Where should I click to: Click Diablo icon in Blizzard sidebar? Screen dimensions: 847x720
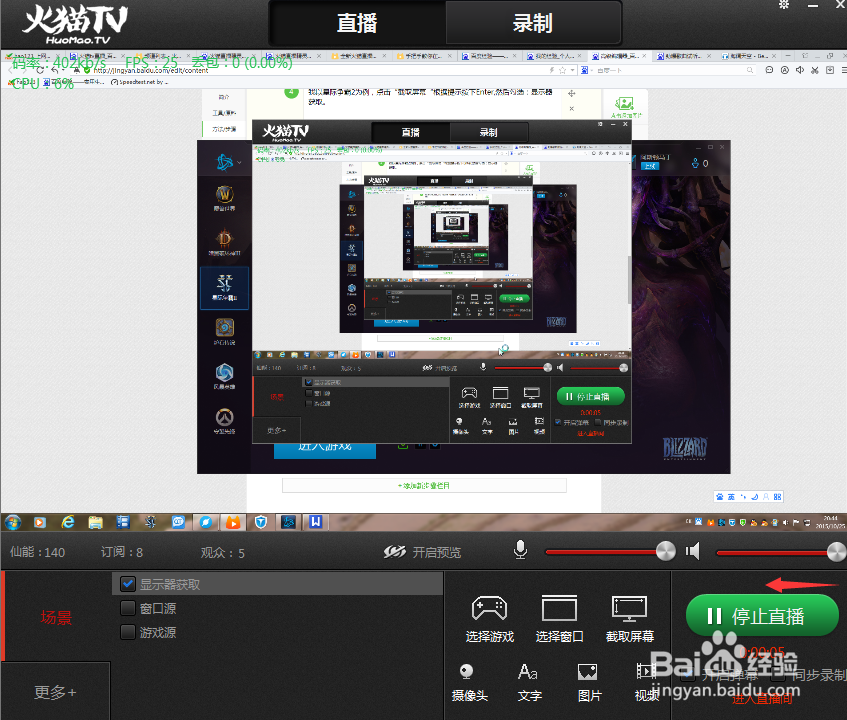pyautogui.click(x=224, y=242)
